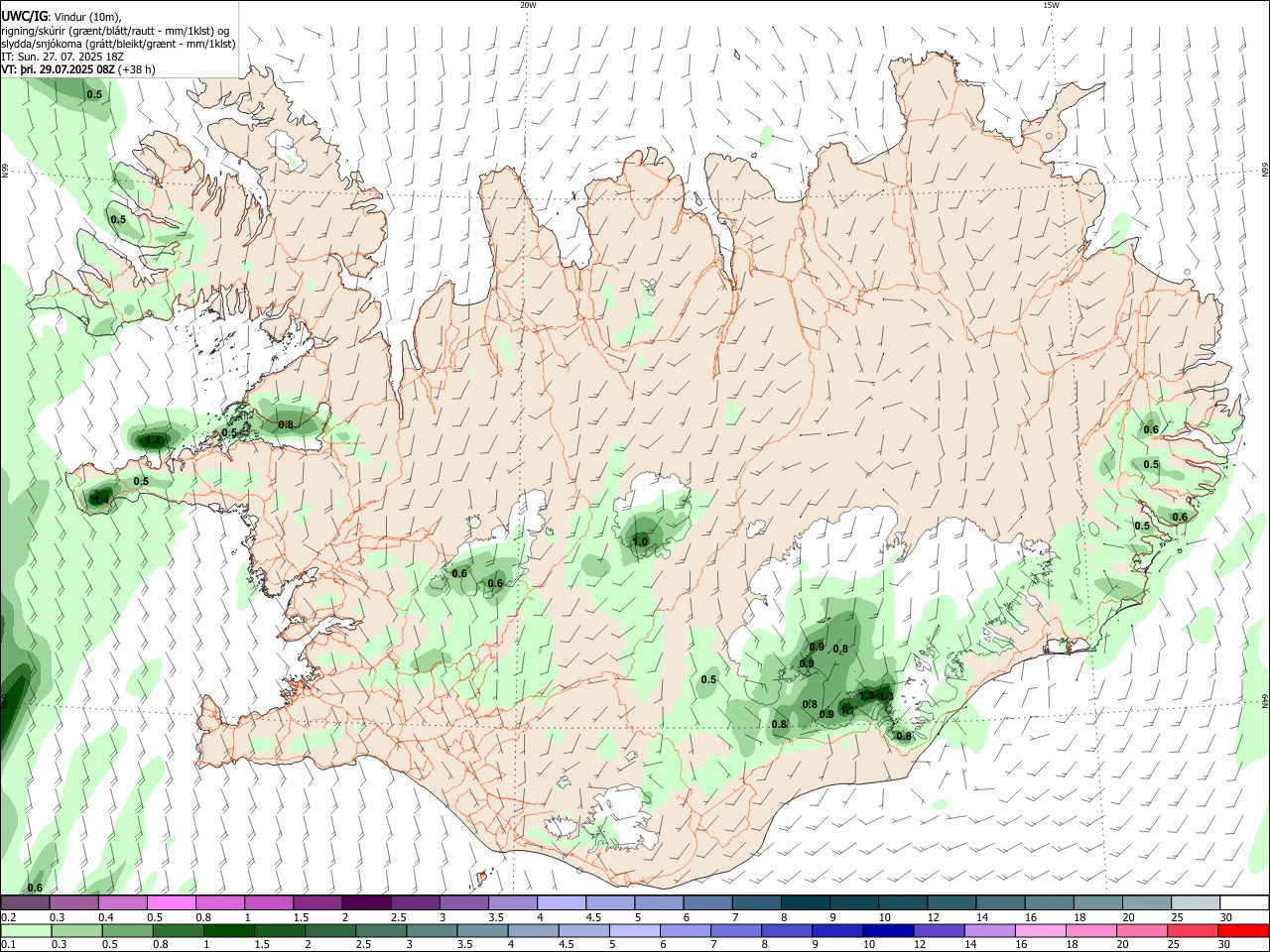Click the bright red rain legend swatch labeled 30

click(x=1243, y=930)
